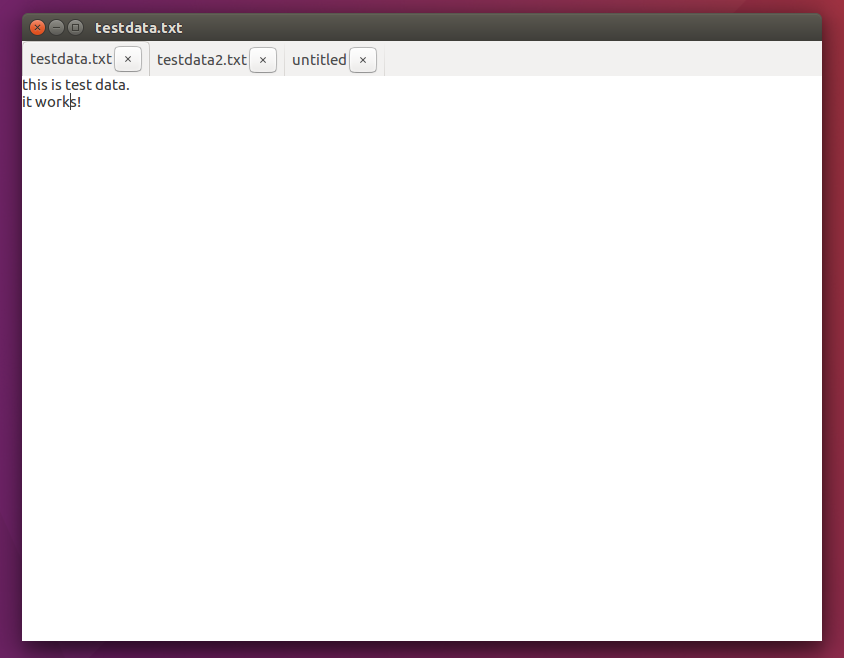Click the word "it" at line start
Viewport: 844px width, 658px height.
26,101
